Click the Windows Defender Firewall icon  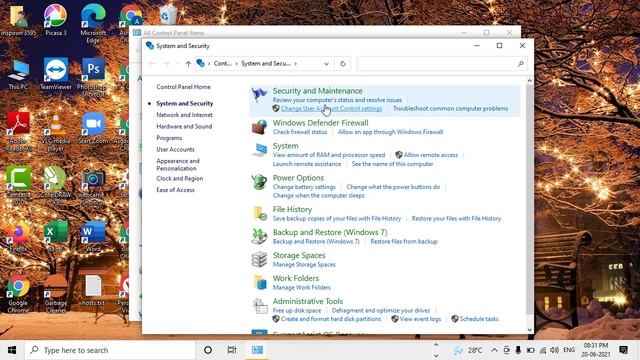coord(259,127)
